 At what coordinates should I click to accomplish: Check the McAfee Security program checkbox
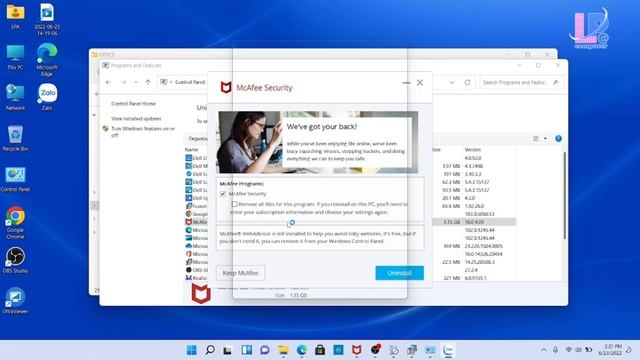pyautogui.click(x=223, y=194)
